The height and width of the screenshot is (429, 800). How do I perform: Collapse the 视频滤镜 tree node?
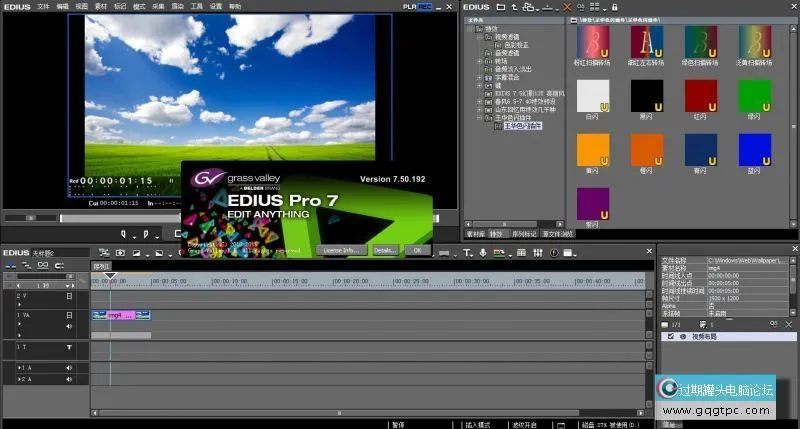(x=481, y=37)
